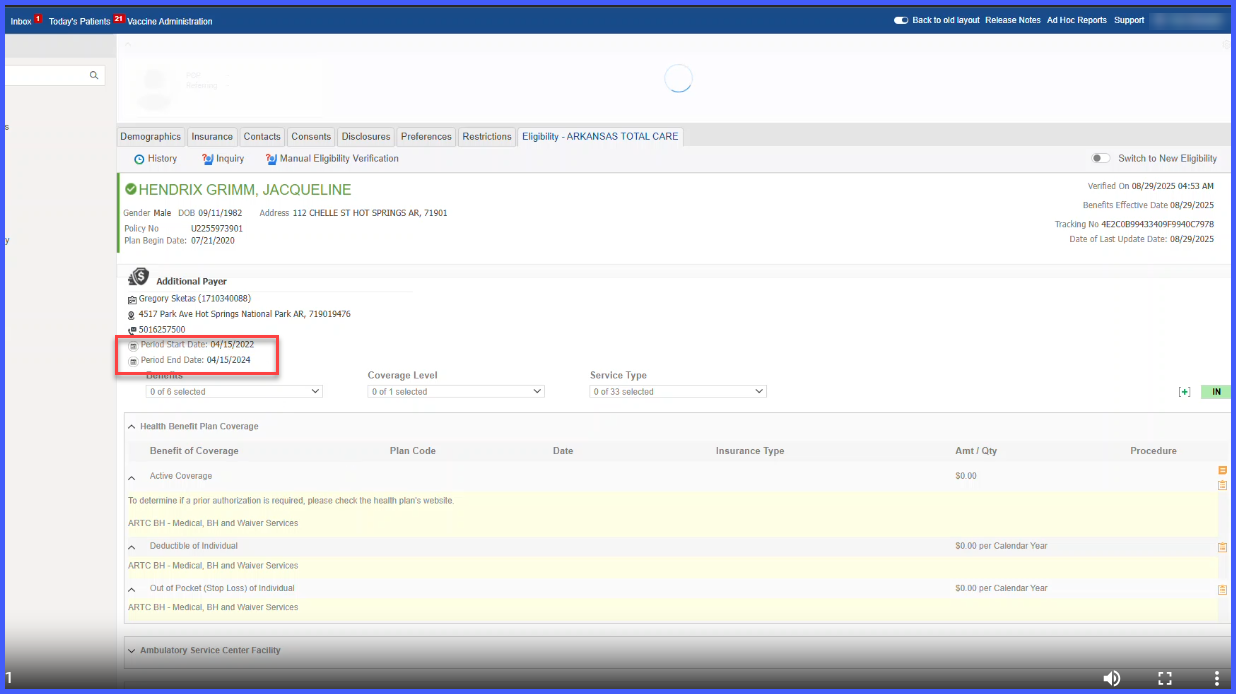Toggle Back to old layout switch
The width and height of the screenshot is (1236, 694).
click(x=901, y=20)
